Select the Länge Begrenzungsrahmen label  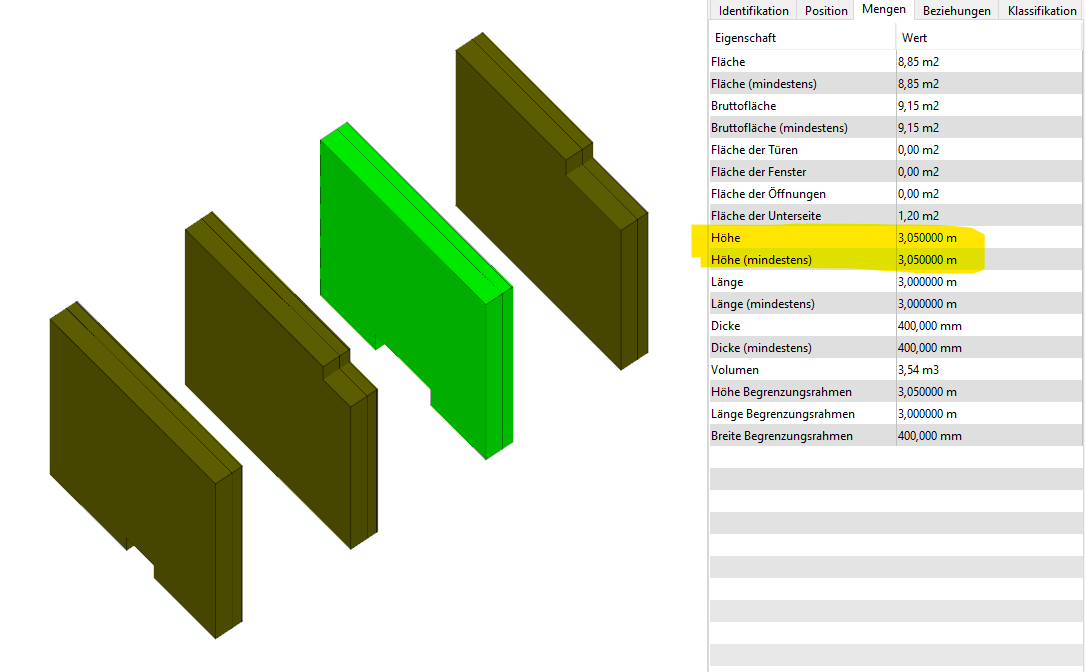782,414
